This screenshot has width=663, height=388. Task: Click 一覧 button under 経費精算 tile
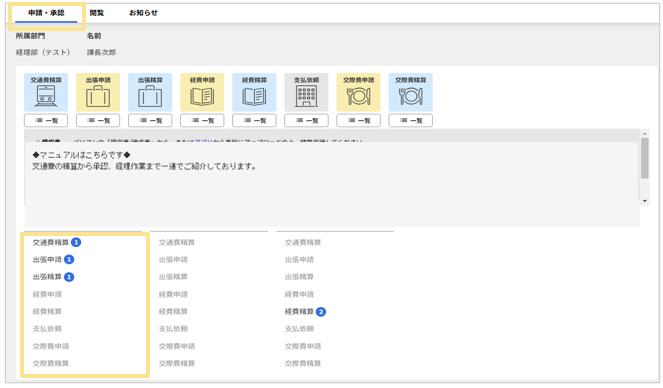click(x=254, y=120)
